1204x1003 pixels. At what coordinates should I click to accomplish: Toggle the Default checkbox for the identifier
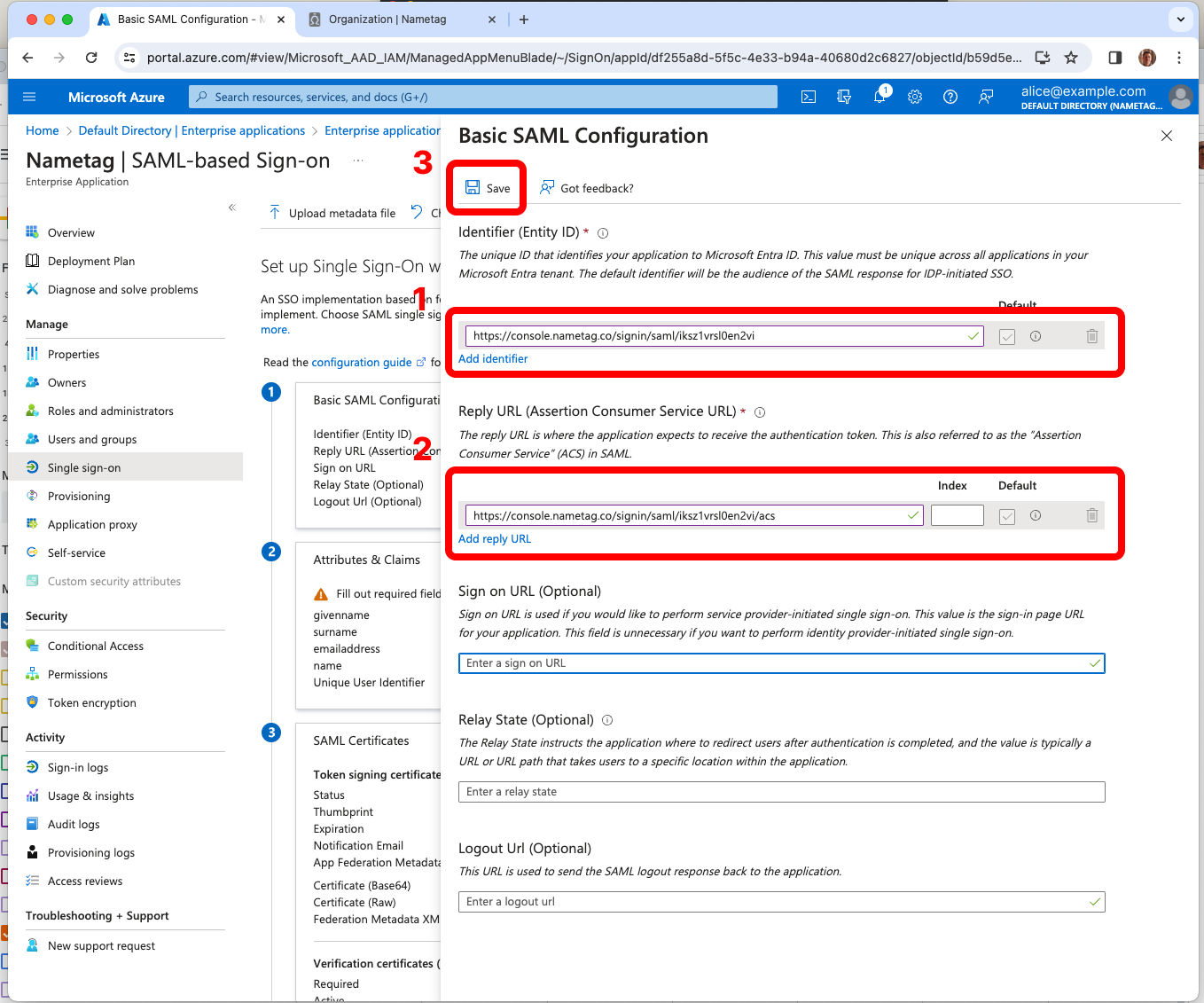[x=1007, y=337]
